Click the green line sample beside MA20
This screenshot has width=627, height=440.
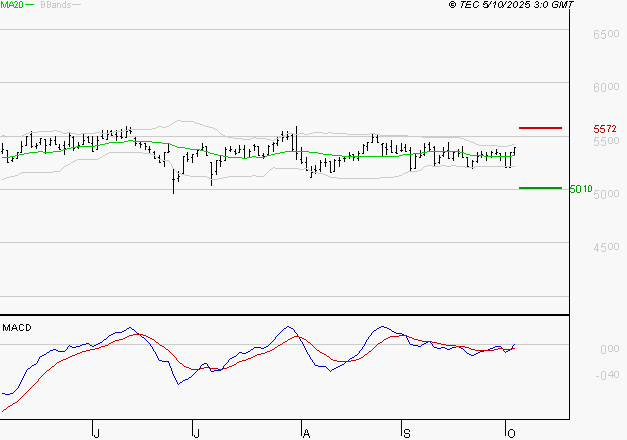tap(28, 5)
